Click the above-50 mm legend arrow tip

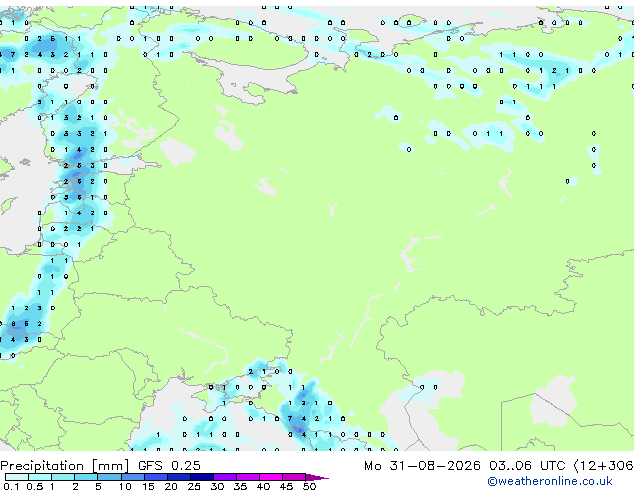coord(317,478)
